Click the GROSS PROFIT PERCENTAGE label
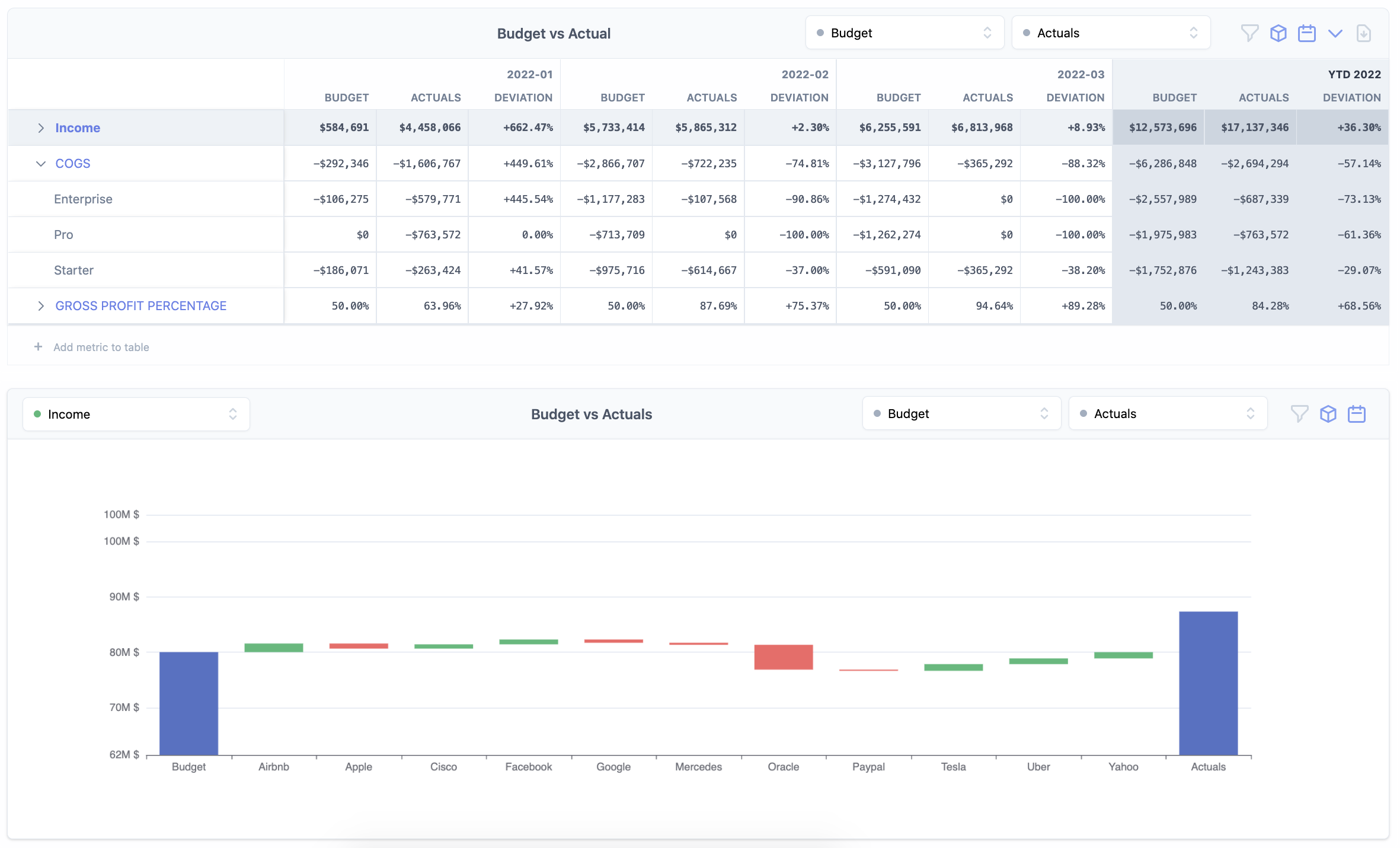This screenshot has width=1400, height=848. (141, 306)
